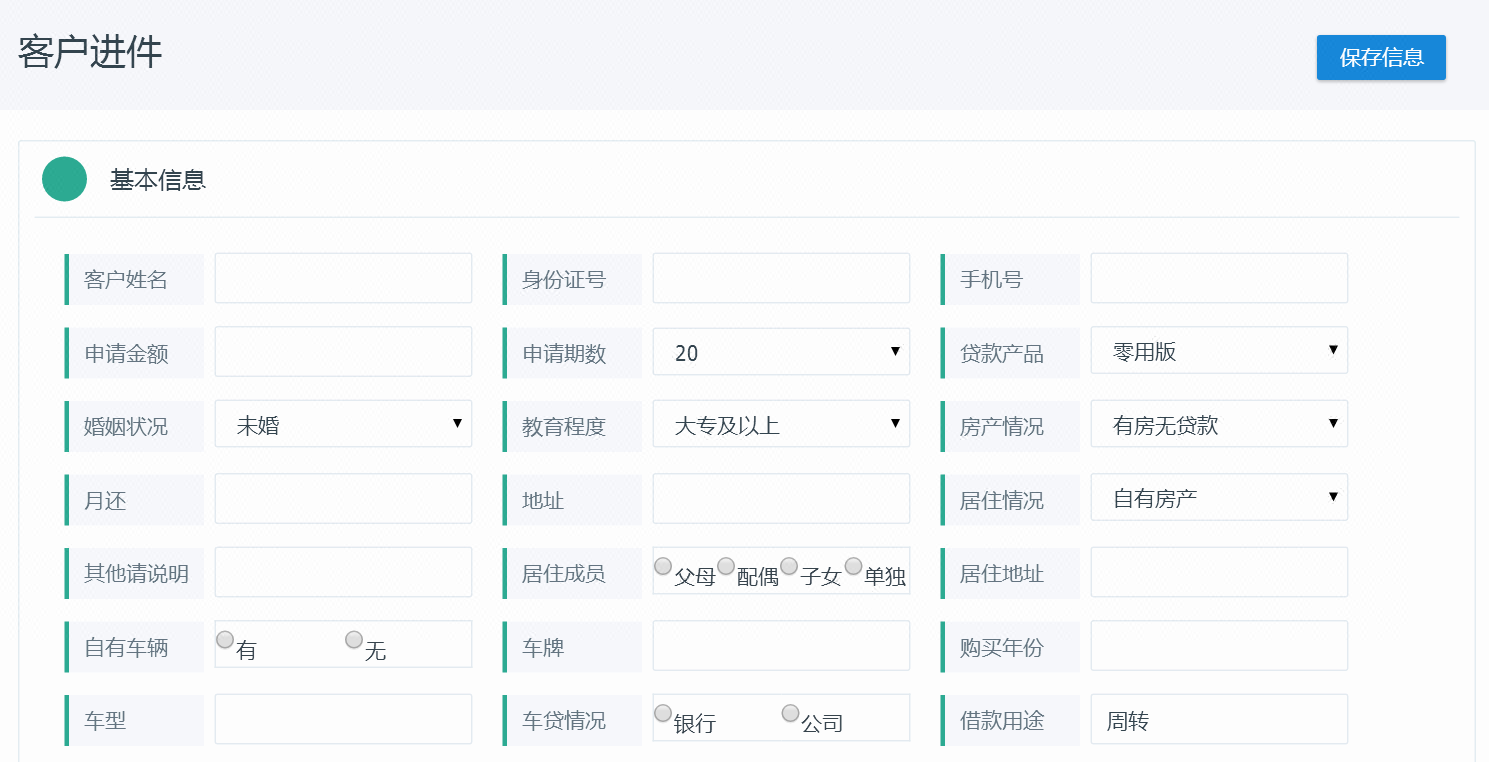Image resolution: width=1489 pixels, height=762 pixels.
Task: Choose 银行 for 车贷情况
Action: click(663, 713)
